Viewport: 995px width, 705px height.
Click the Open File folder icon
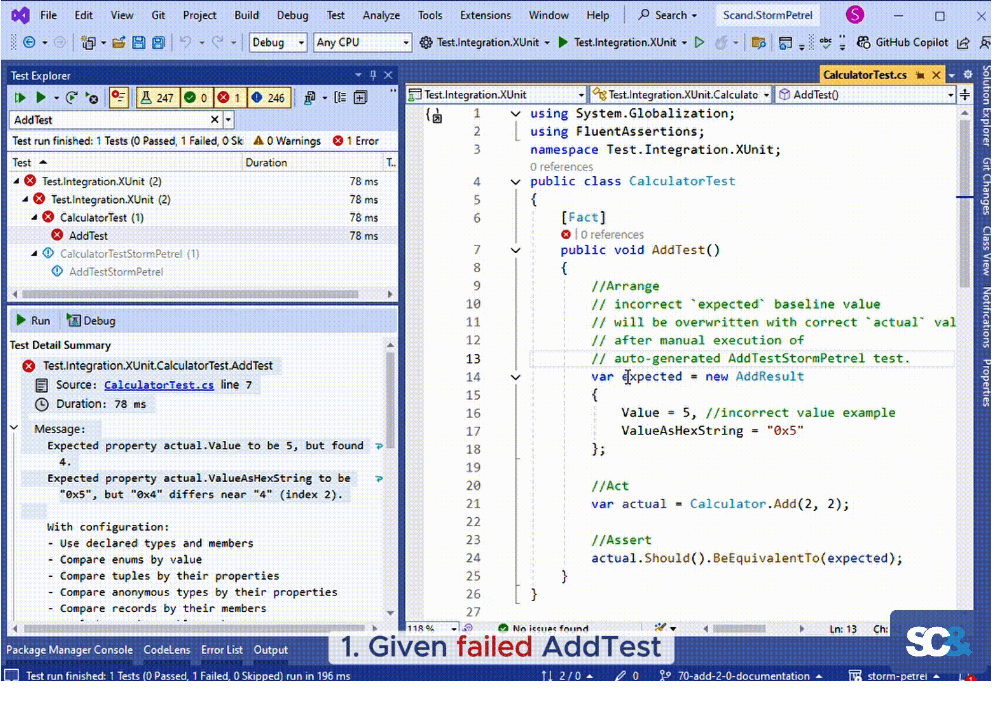(119, 43)
